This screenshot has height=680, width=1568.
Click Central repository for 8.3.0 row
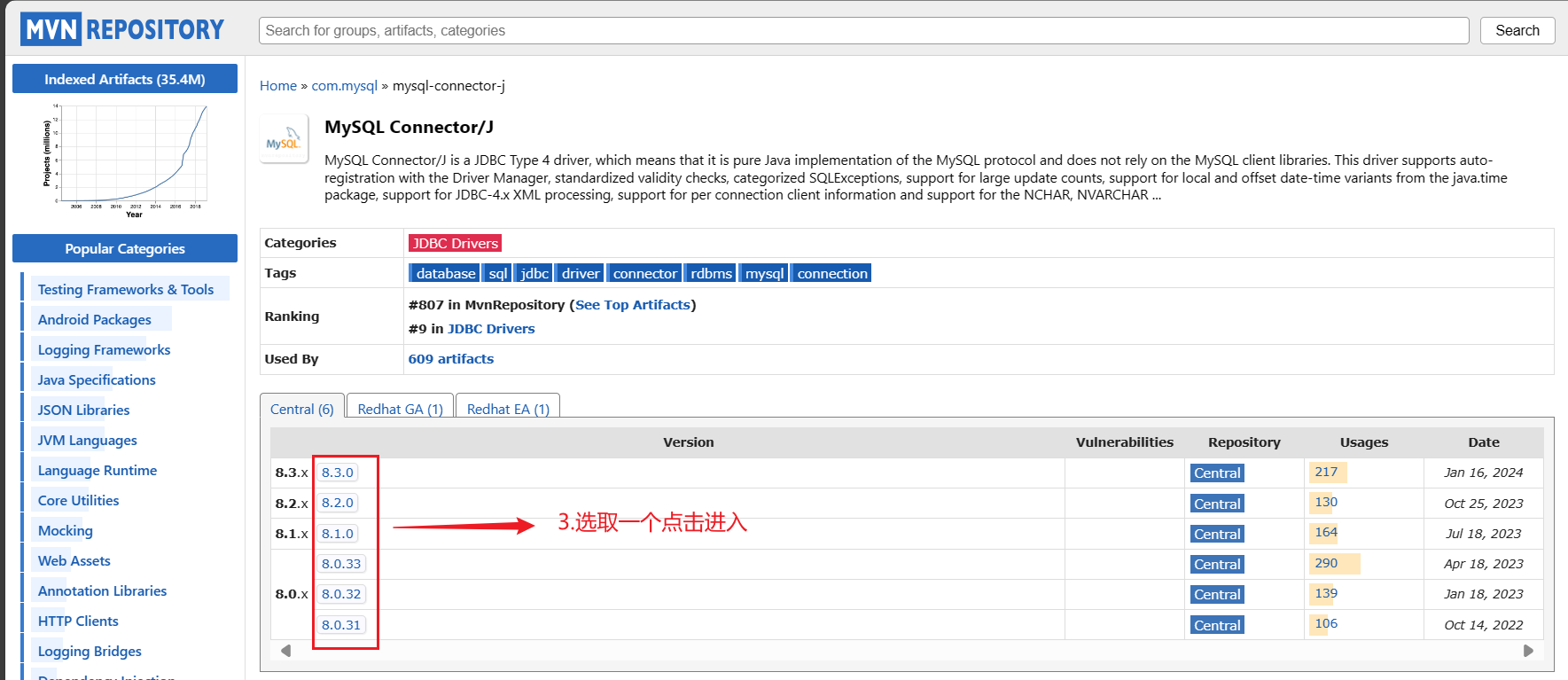tap(1217, 473)
